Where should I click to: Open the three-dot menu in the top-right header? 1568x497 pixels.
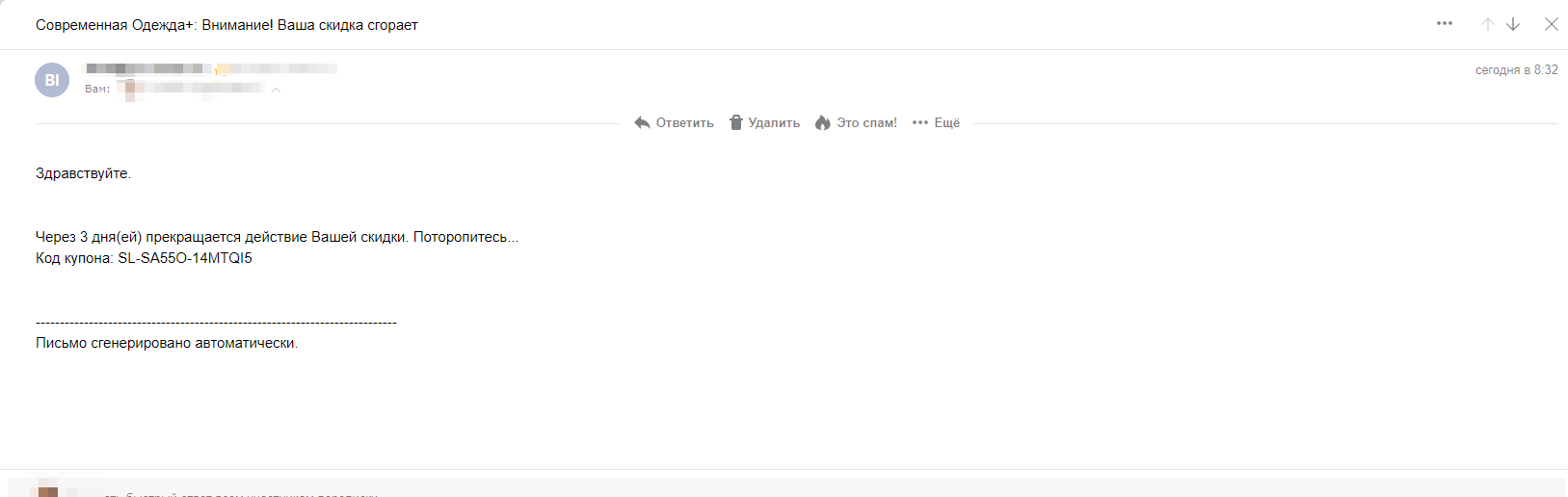pyautogui.click(x=1444, y=24)
